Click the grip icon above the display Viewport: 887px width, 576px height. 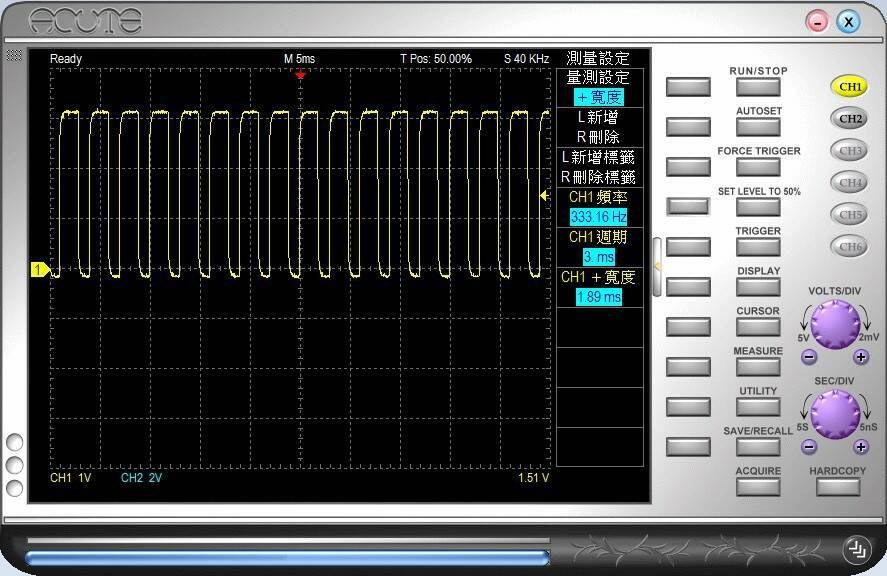(14, 55)
